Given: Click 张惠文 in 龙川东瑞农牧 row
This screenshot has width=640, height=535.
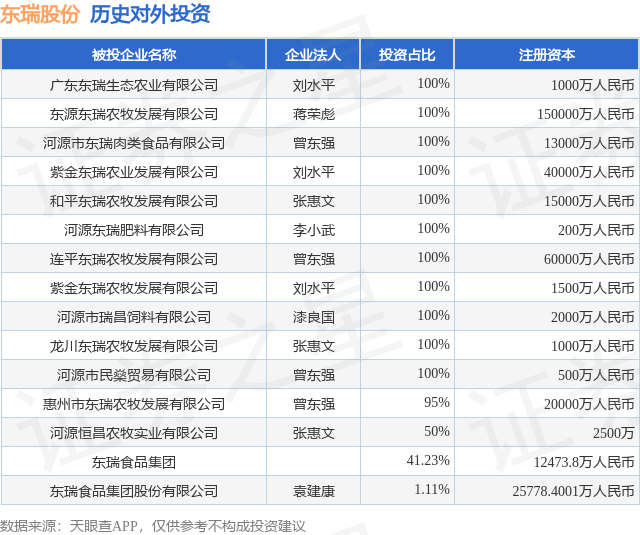Looking at the screenshot, I should [313, 346].
